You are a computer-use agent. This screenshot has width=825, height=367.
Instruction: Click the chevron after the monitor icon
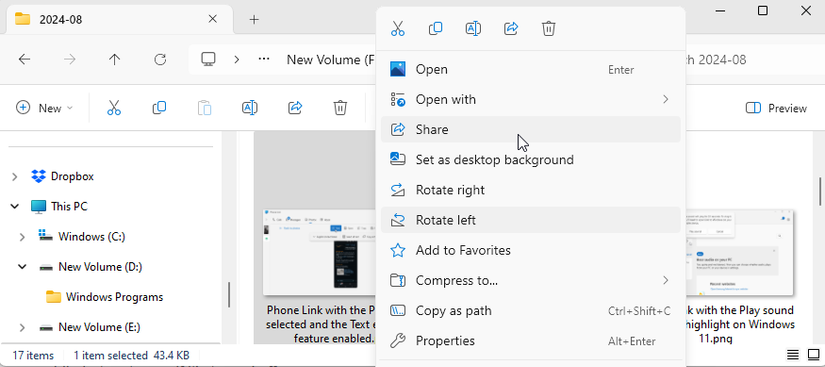(237, 59)
